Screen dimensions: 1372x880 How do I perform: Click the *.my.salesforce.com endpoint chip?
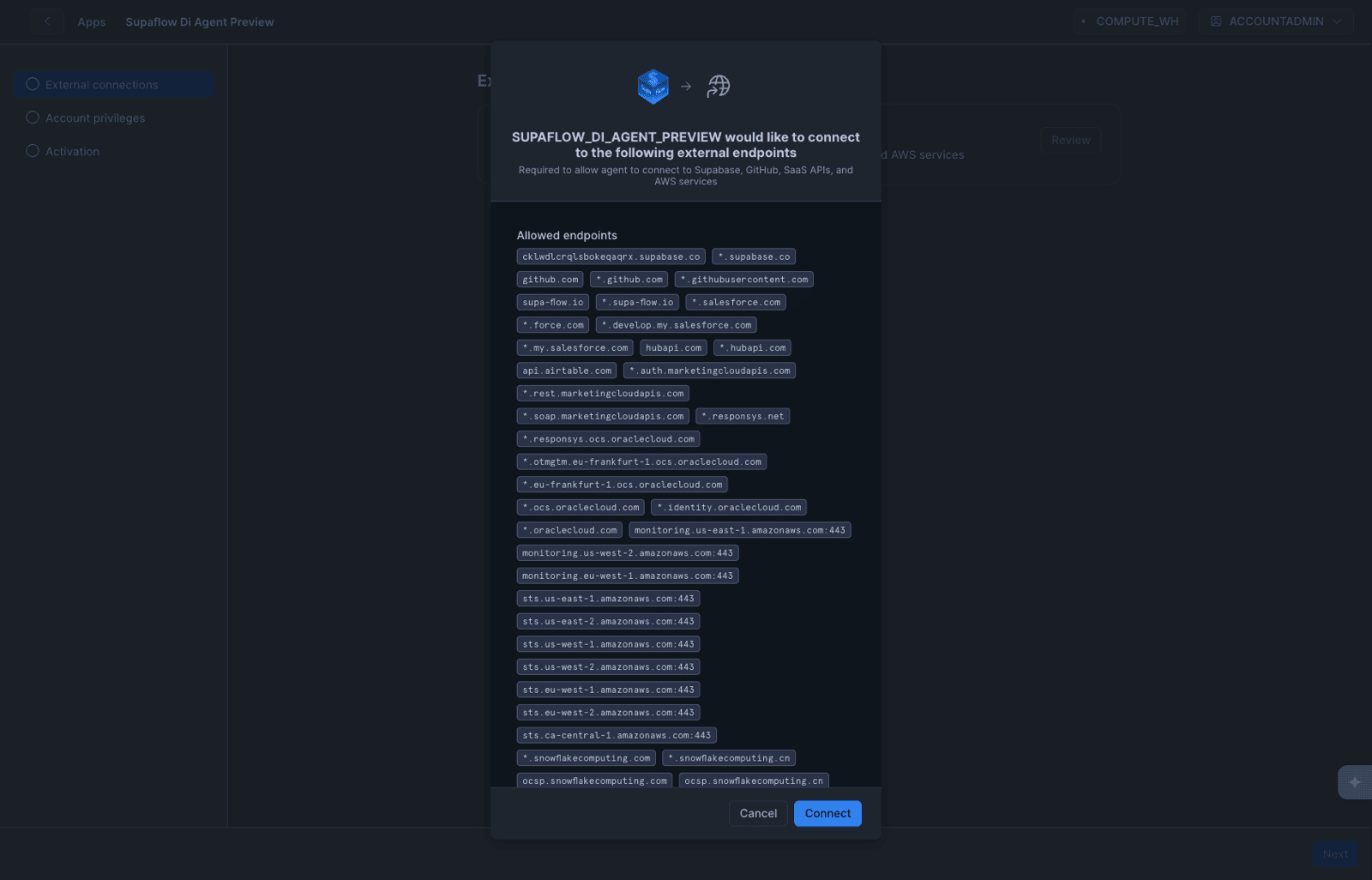click(x=575, y=348)
